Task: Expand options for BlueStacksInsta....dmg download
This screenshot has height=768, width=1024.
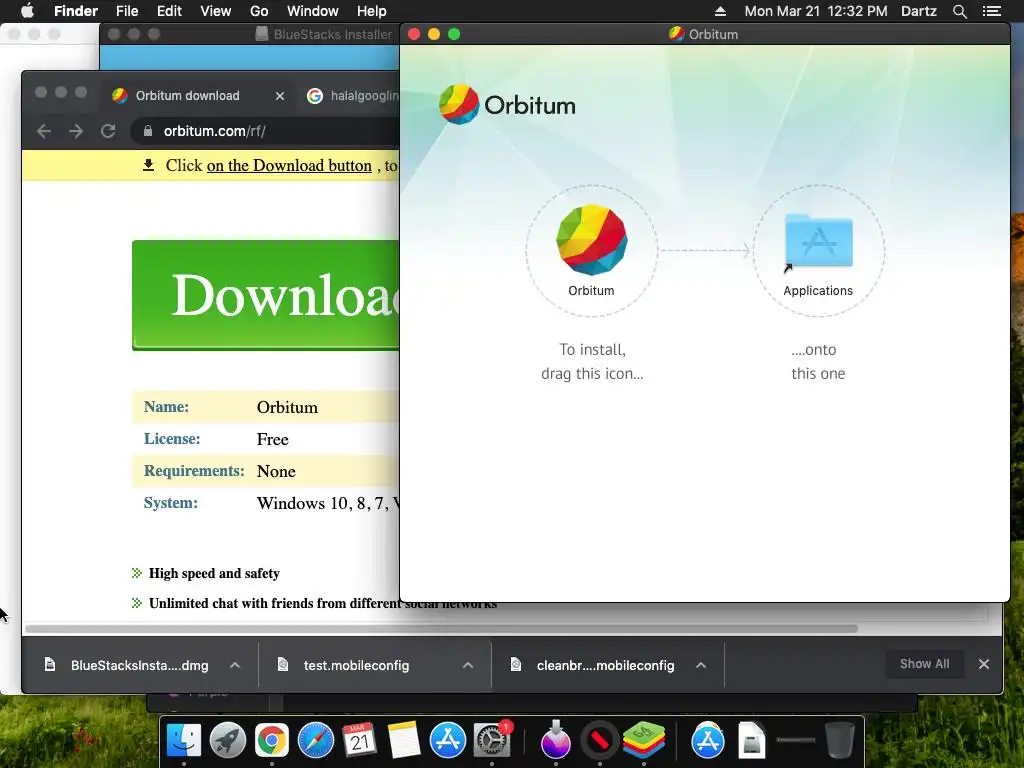Action: pyautogui.click(x=235, y=665)
